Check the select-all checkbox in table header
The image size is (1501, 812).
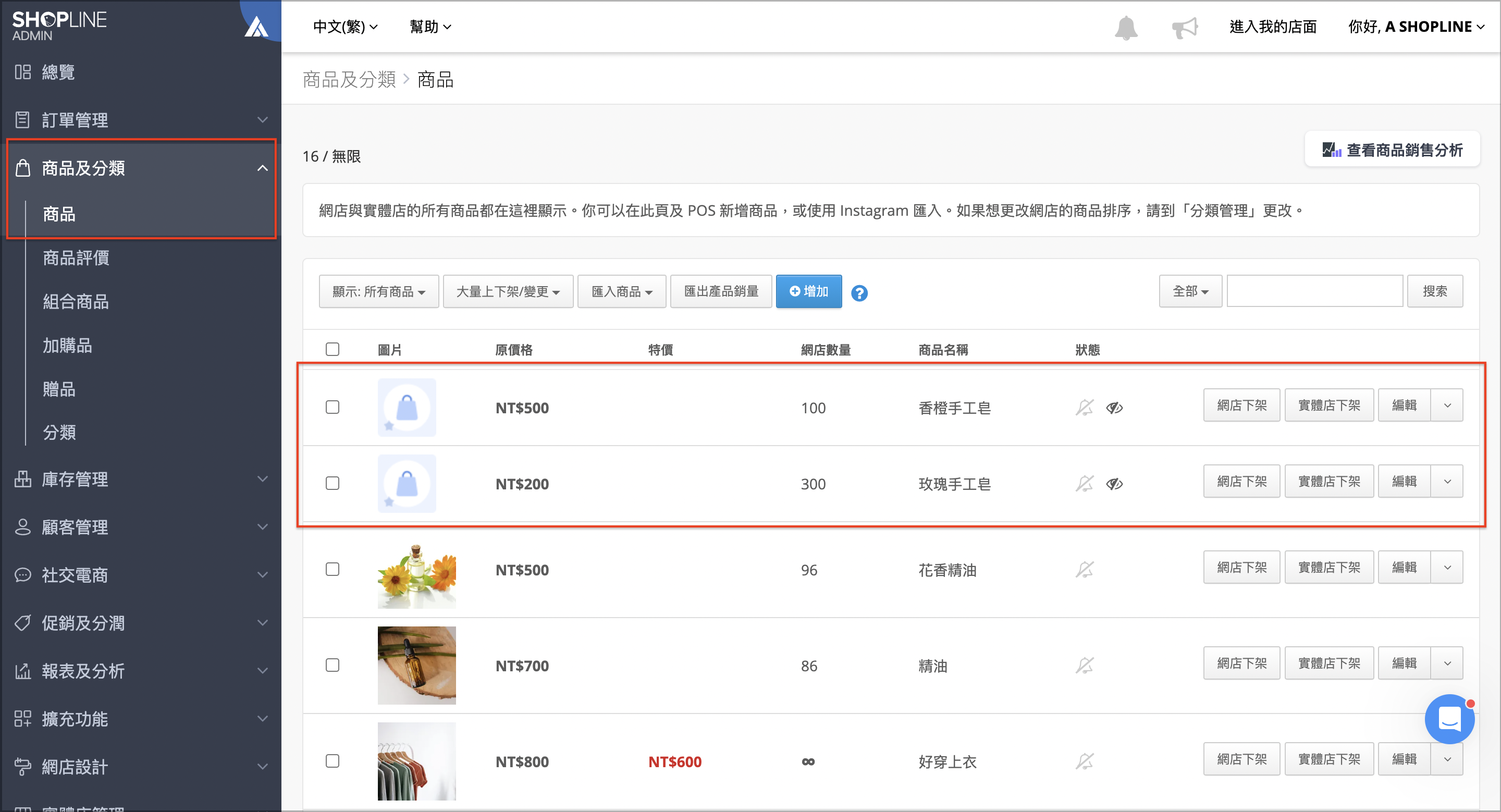point(332,349)
